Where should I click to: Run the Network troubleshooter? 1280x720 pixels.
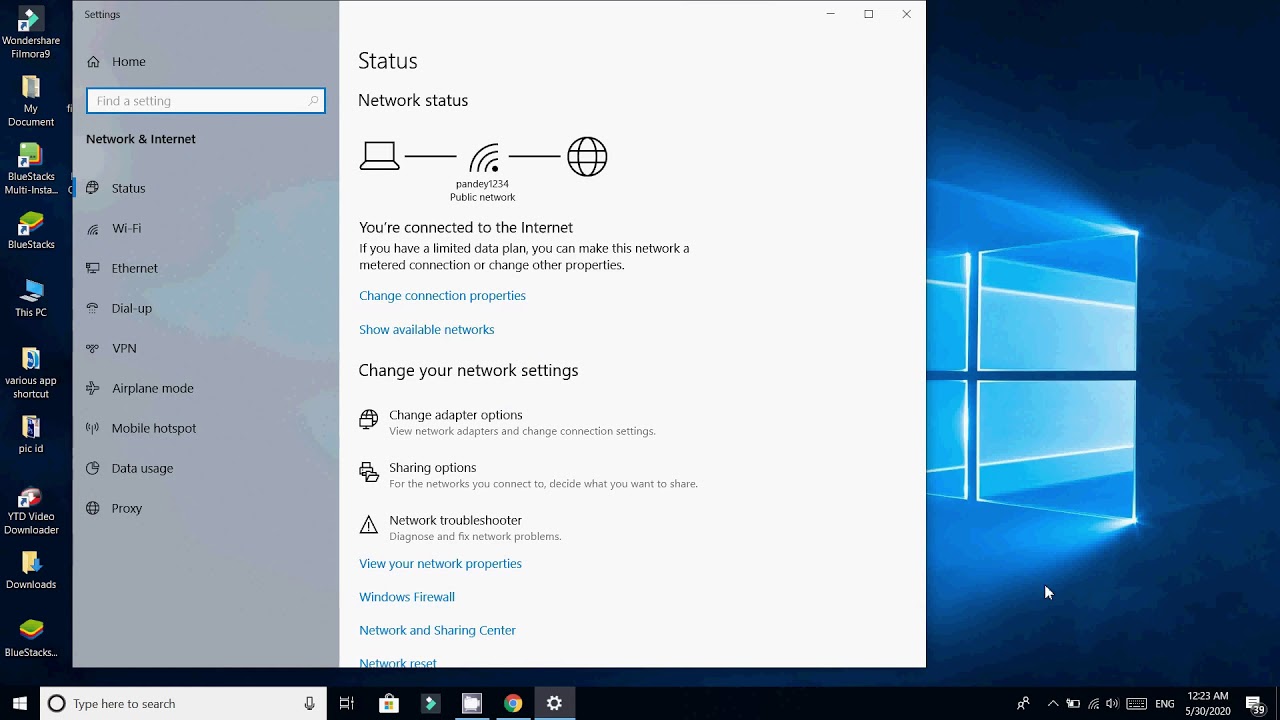(455, 520)
